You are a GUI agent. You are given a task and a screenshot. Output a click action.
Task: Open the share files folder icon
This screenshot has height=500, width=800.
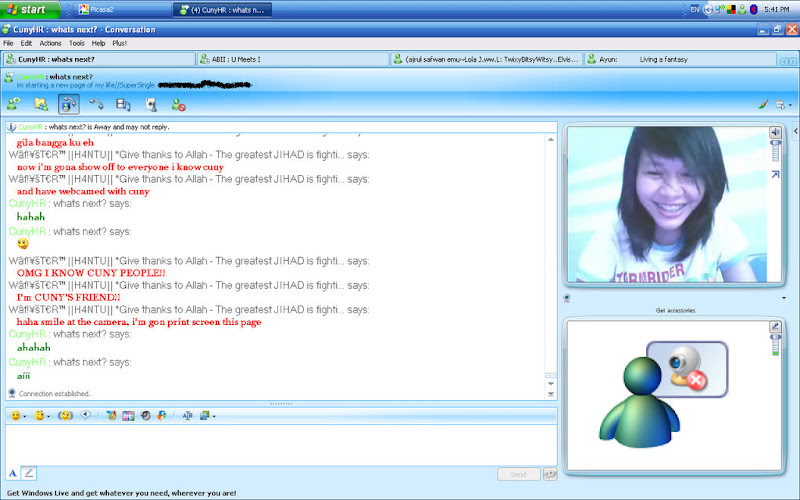click(x=41, y=104)
